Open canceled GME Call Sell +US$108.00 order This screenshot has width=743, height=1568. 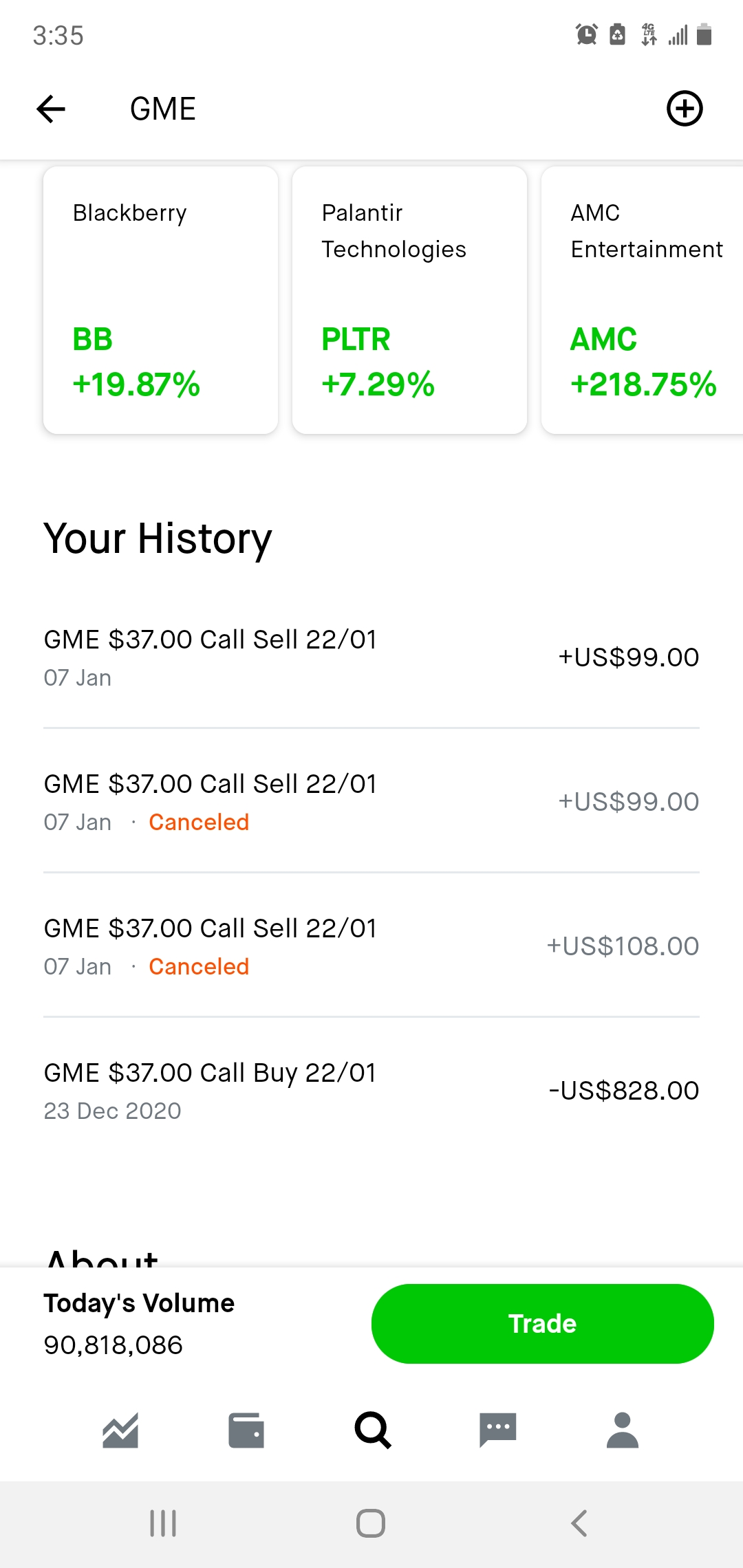pos(371,946)
